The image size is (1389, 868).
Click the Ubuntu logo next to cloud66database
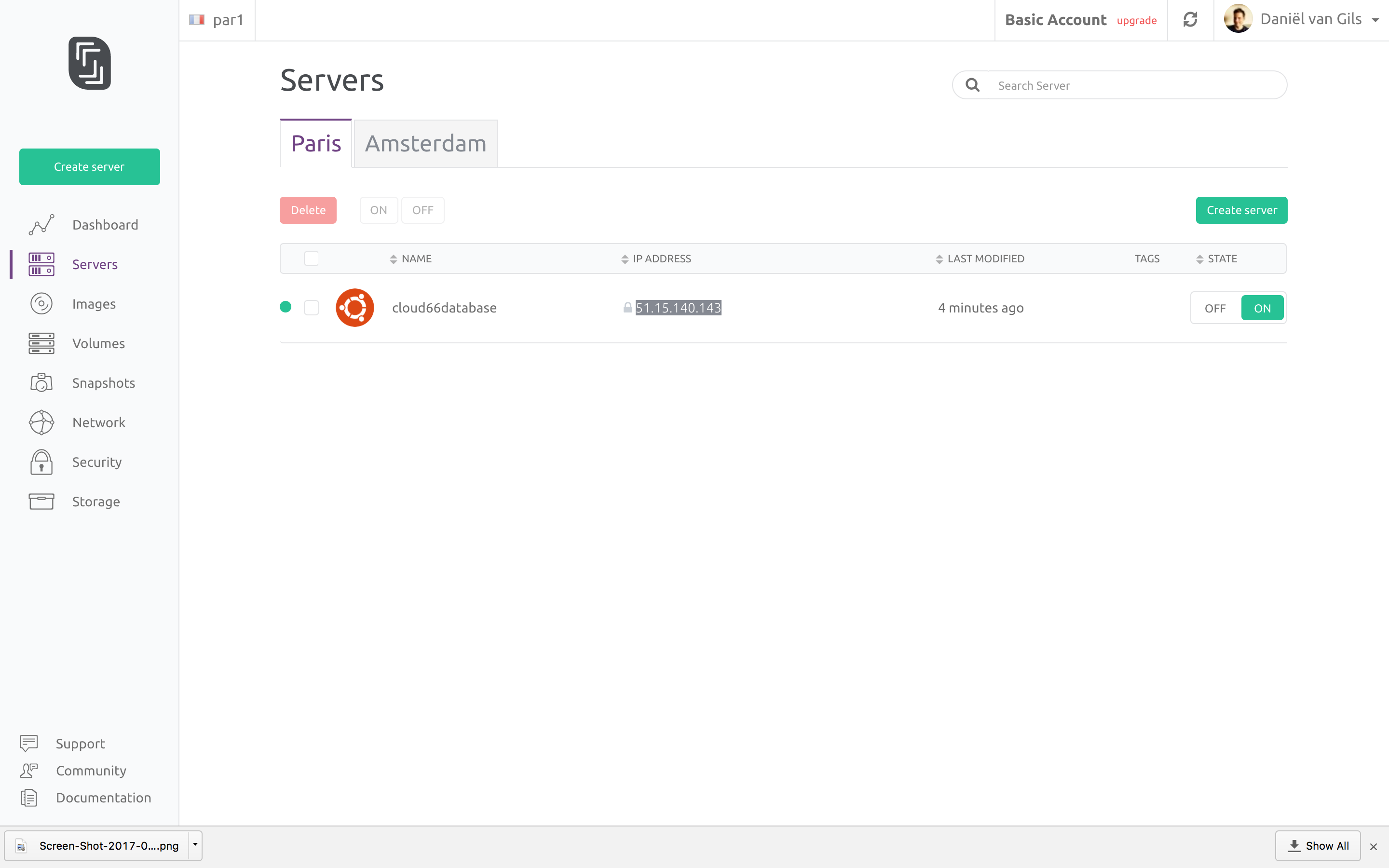pyautogui.click(x=355, y=307)
